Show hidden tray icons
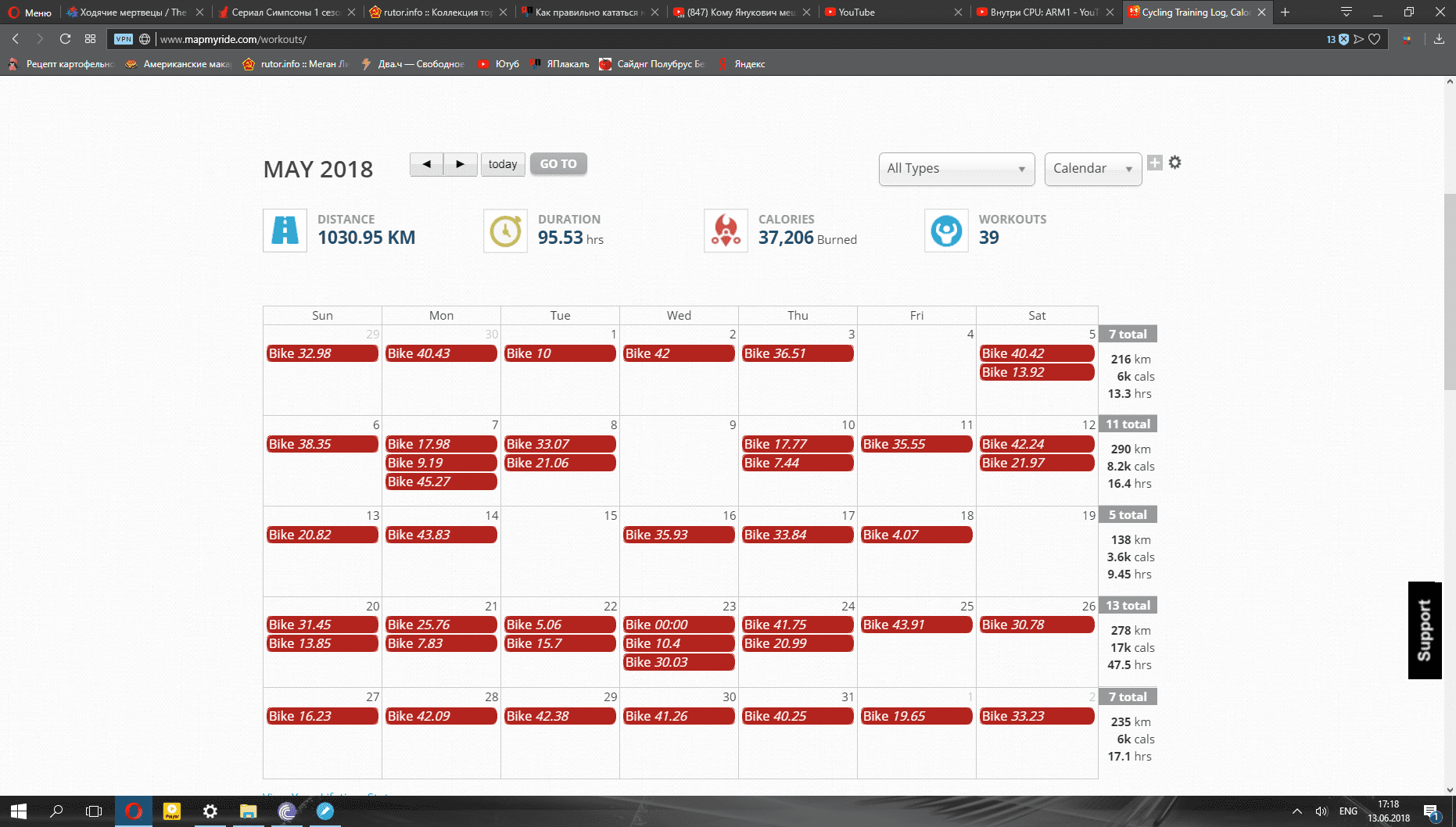Screen dimensions: 1456x827 click(1296, 811)
